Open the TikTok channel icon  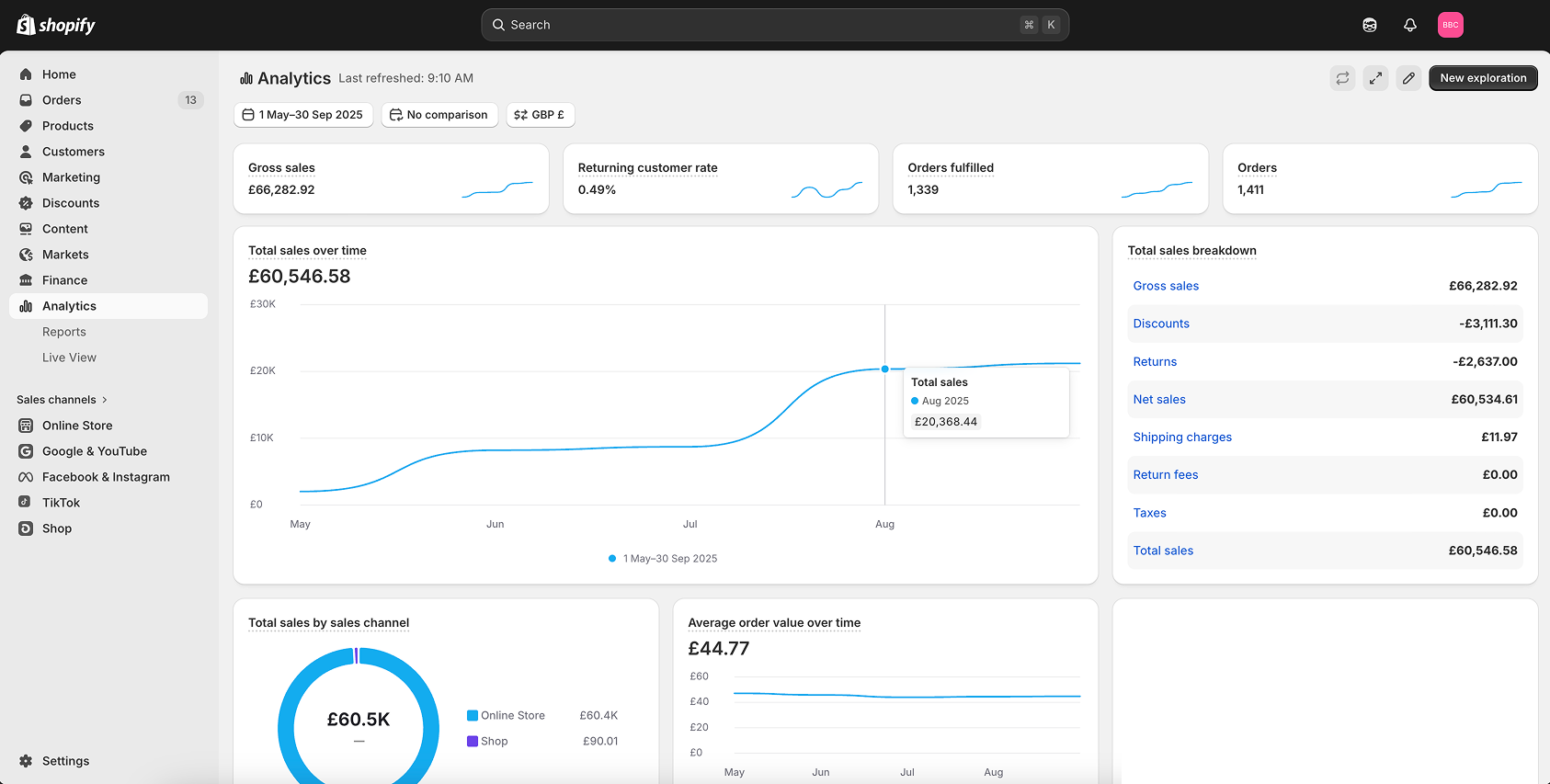26,503
